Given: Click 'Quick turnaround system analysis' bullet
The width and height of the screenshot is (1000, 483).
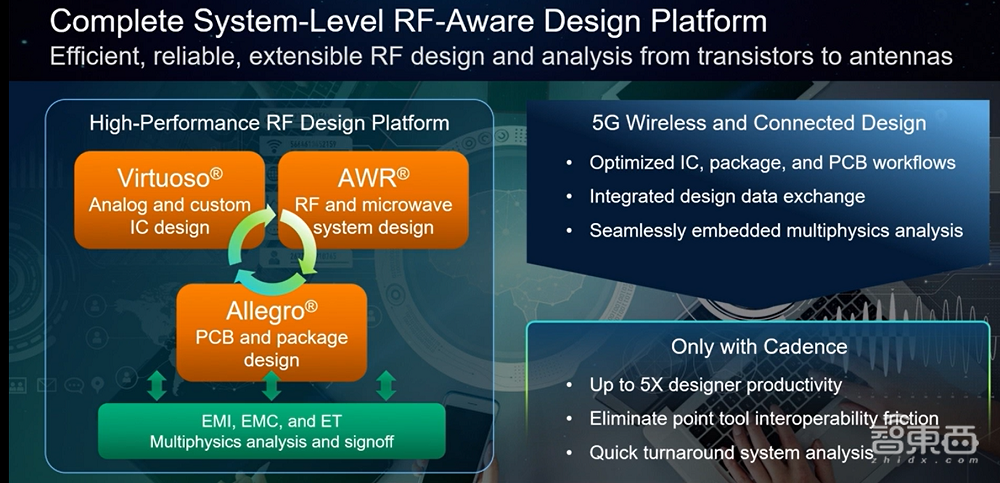Looking at the screenshot, I should click(x=731, y=452).
